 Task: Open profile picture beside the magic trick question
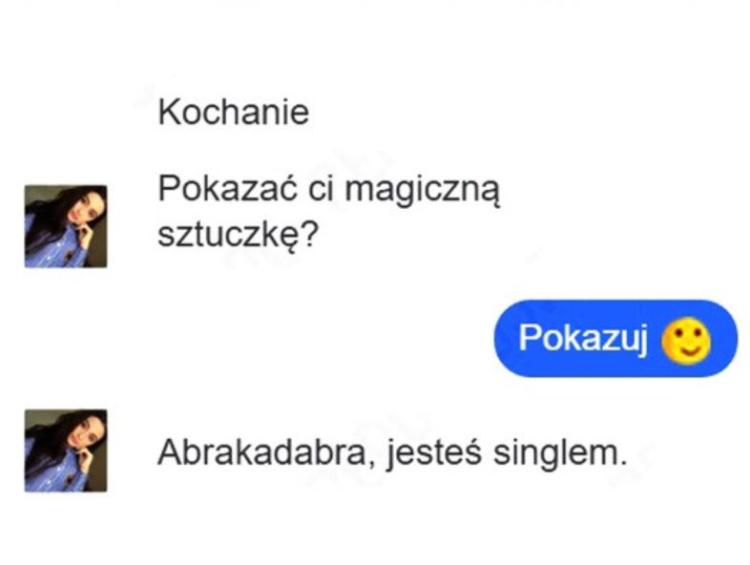(x=66, y=226)
